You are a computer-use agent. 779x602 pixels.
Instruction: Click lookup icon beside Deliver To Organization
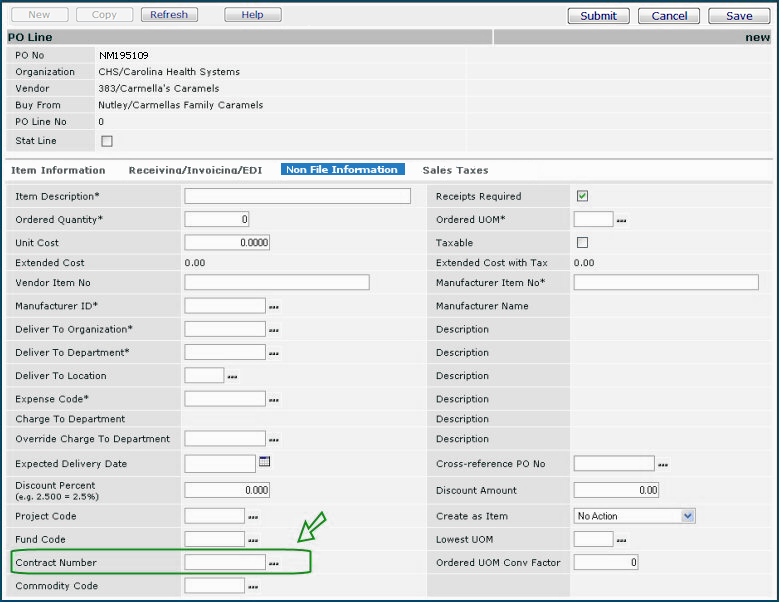pos(274,330)
